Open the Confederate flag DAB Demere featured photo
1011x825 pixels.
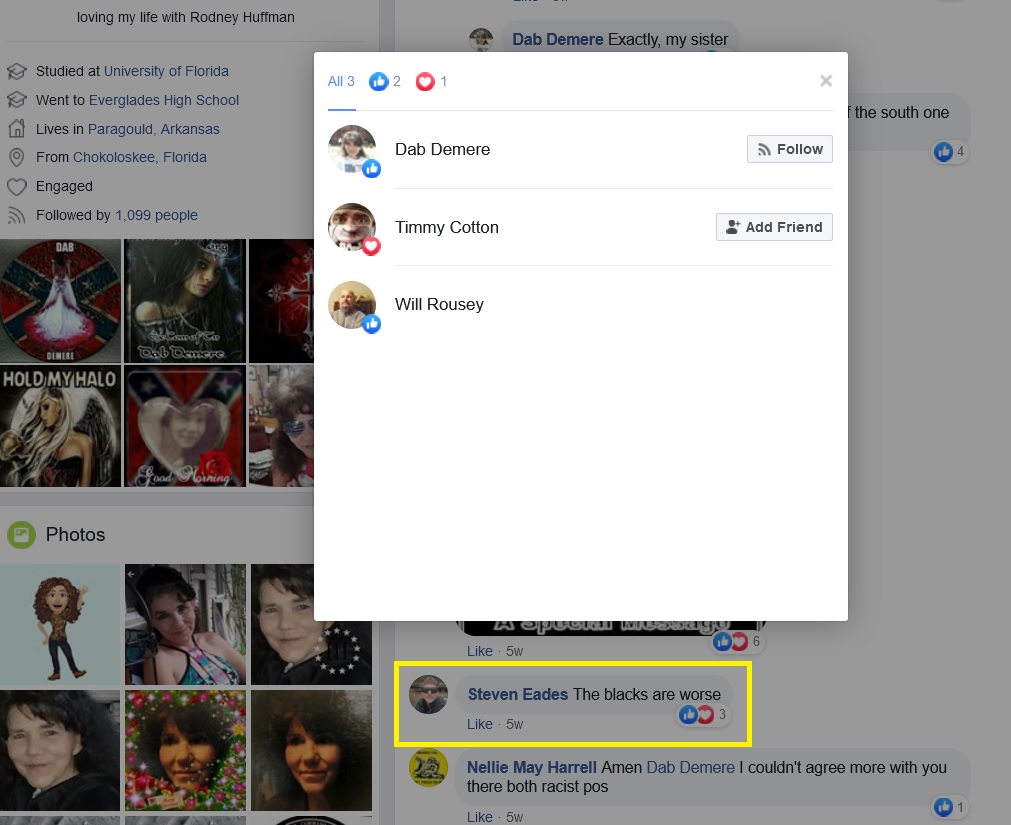click(61, 301)
